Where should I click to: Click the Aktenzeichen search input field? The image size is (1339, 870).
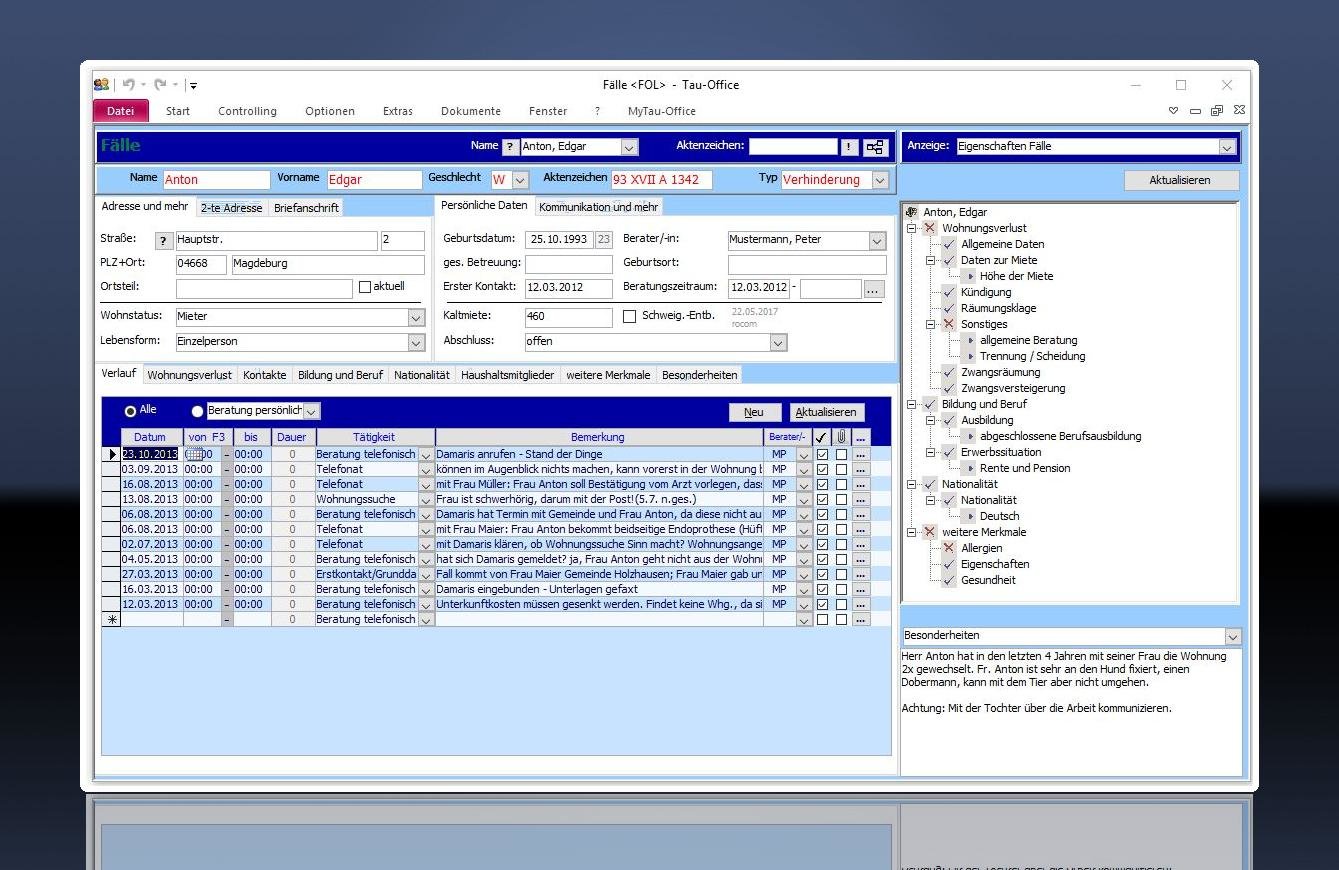tap(793, 147)
